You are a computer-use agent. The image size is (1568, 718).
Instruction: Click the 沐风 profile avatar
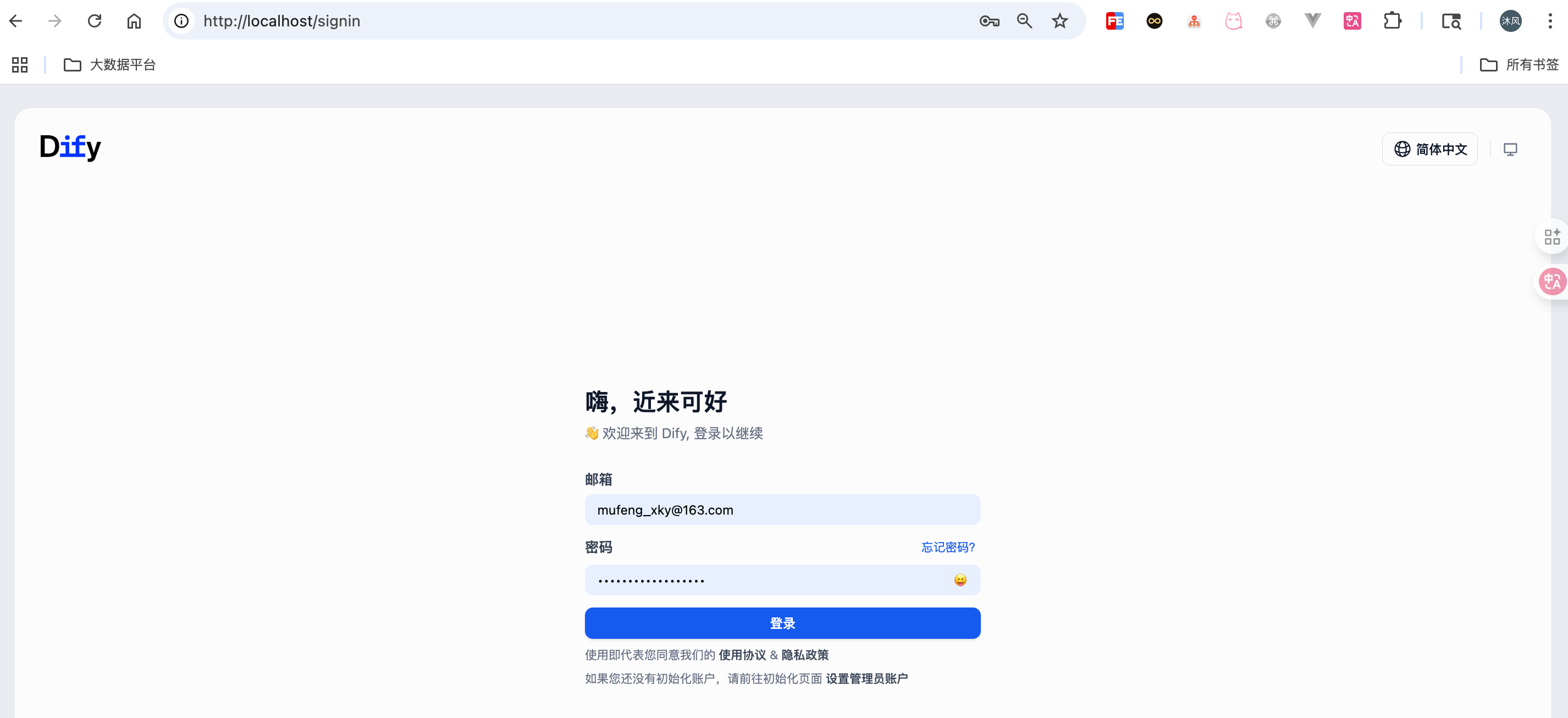(1510, 20)
